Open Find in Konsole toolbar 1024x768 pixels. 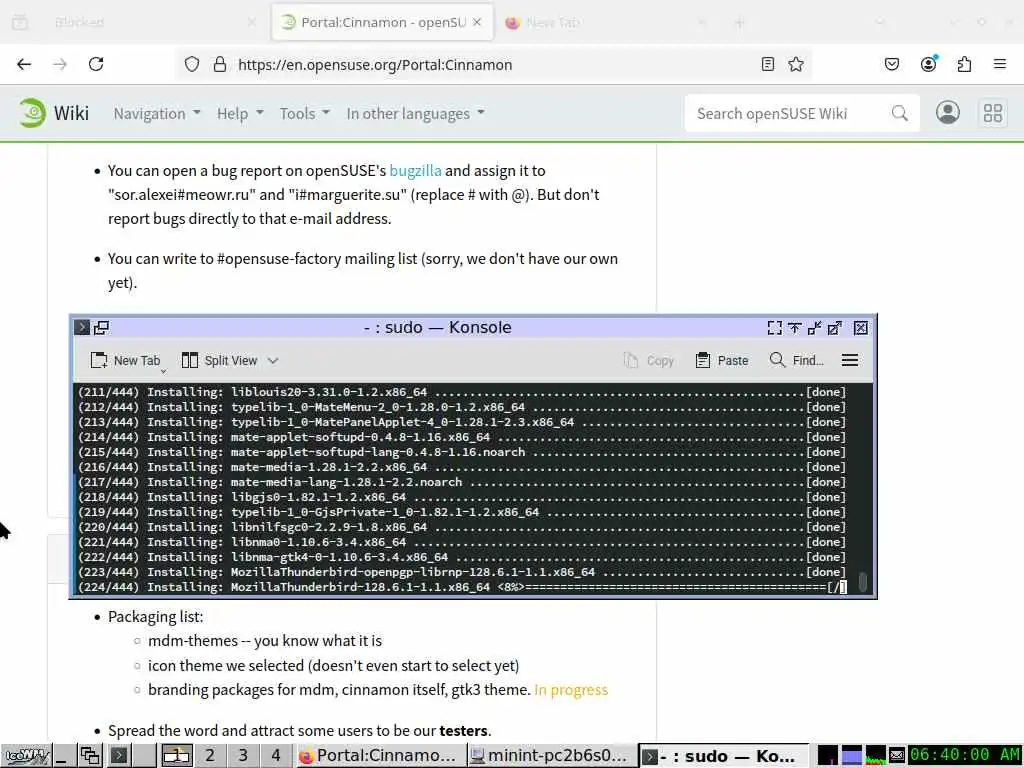[x=797, y=360]
